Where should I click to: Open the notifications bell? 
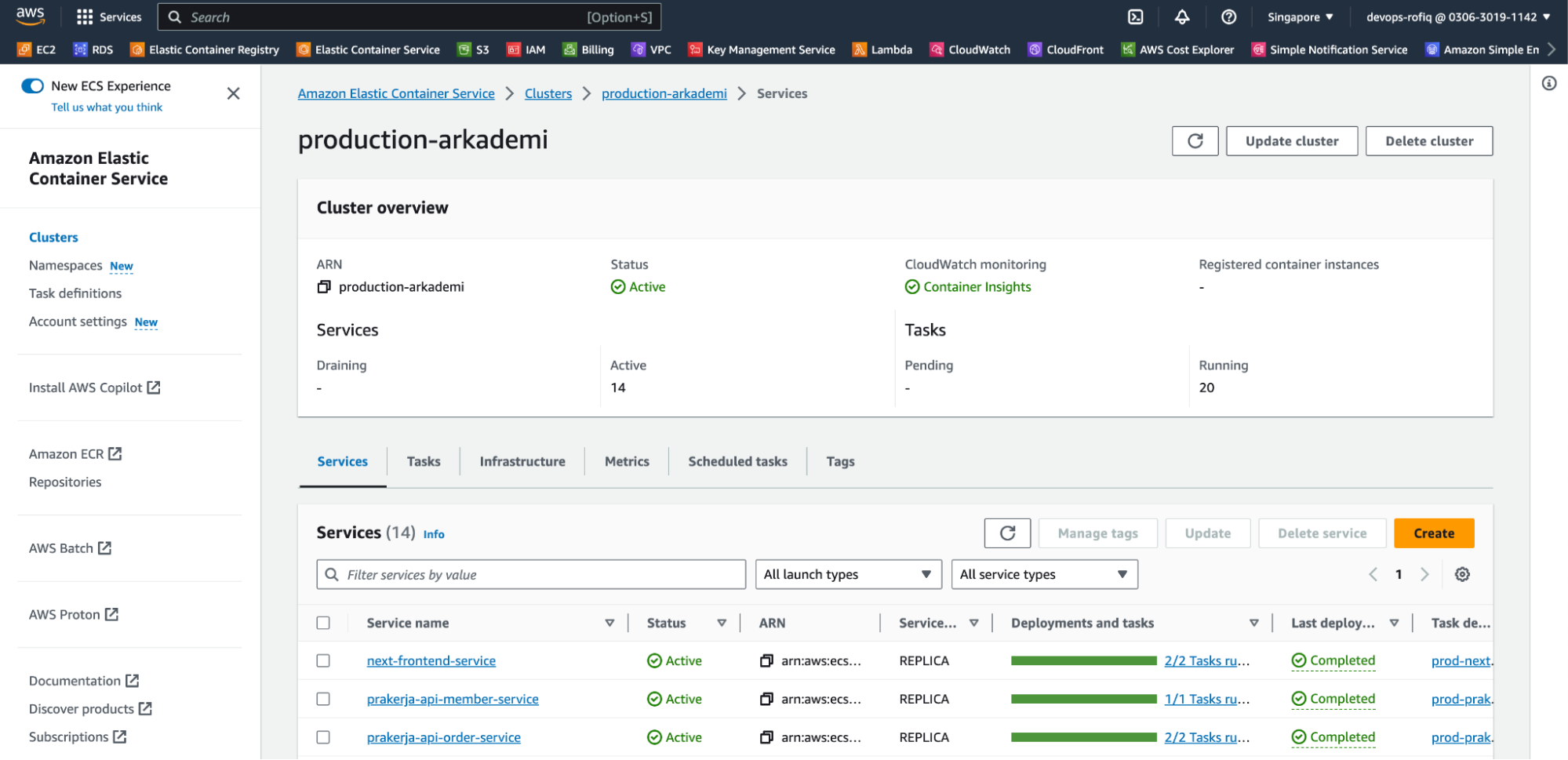tap(1182, 17)
